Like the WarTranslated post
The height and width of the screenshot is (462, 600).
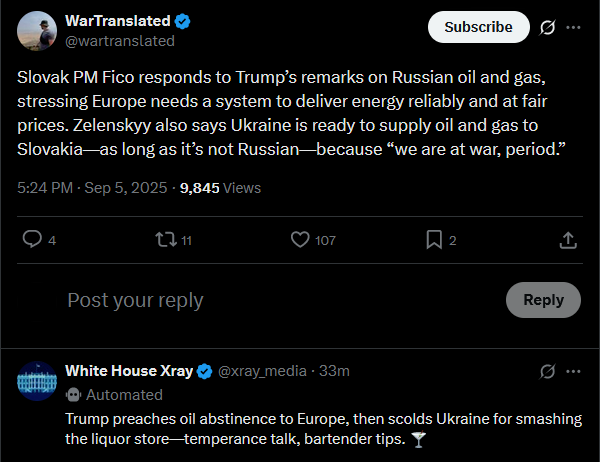point(299,240)
